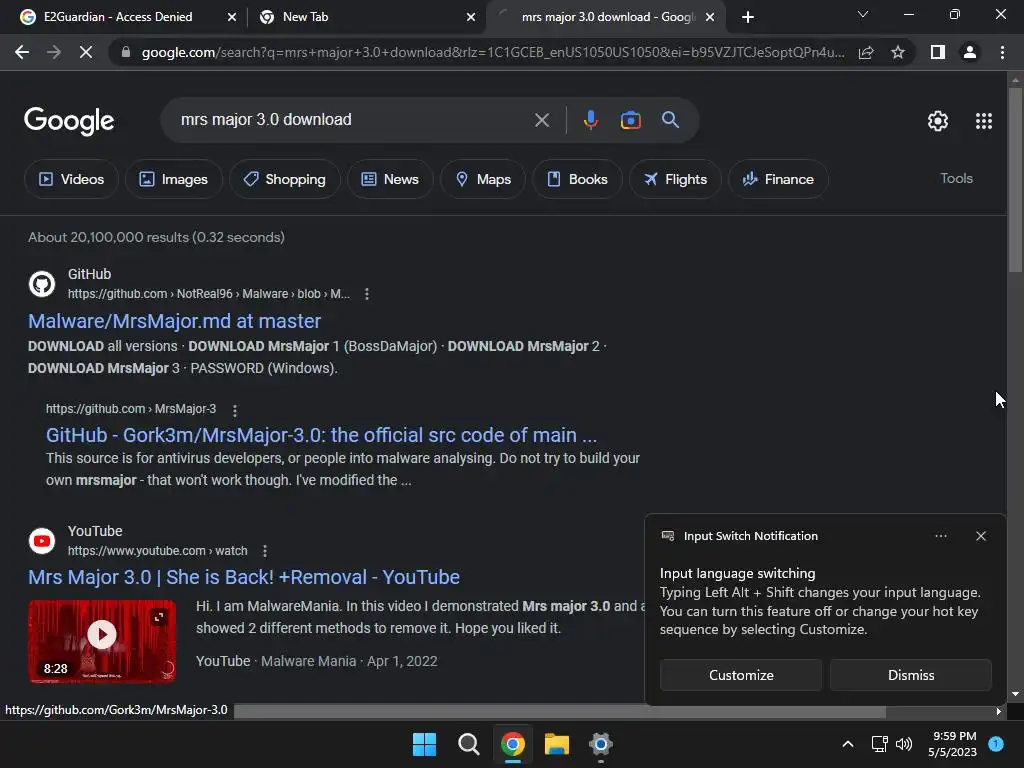Screen dimensions: 1024x768
Task: Close the New Tab tab
Action: coord(471,17)
